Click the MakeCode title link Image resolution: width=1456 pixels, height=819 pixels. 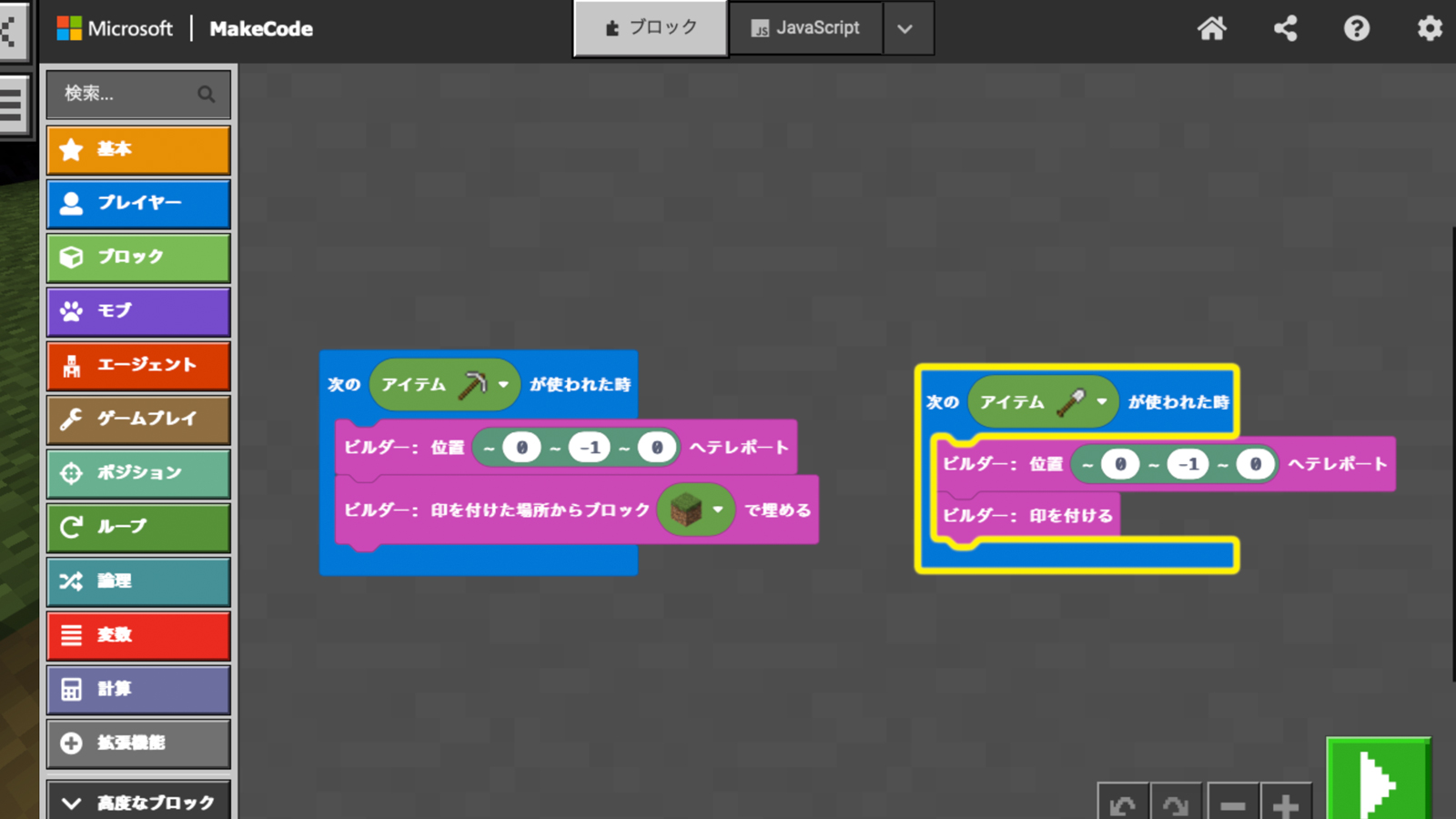pos(261,28)
